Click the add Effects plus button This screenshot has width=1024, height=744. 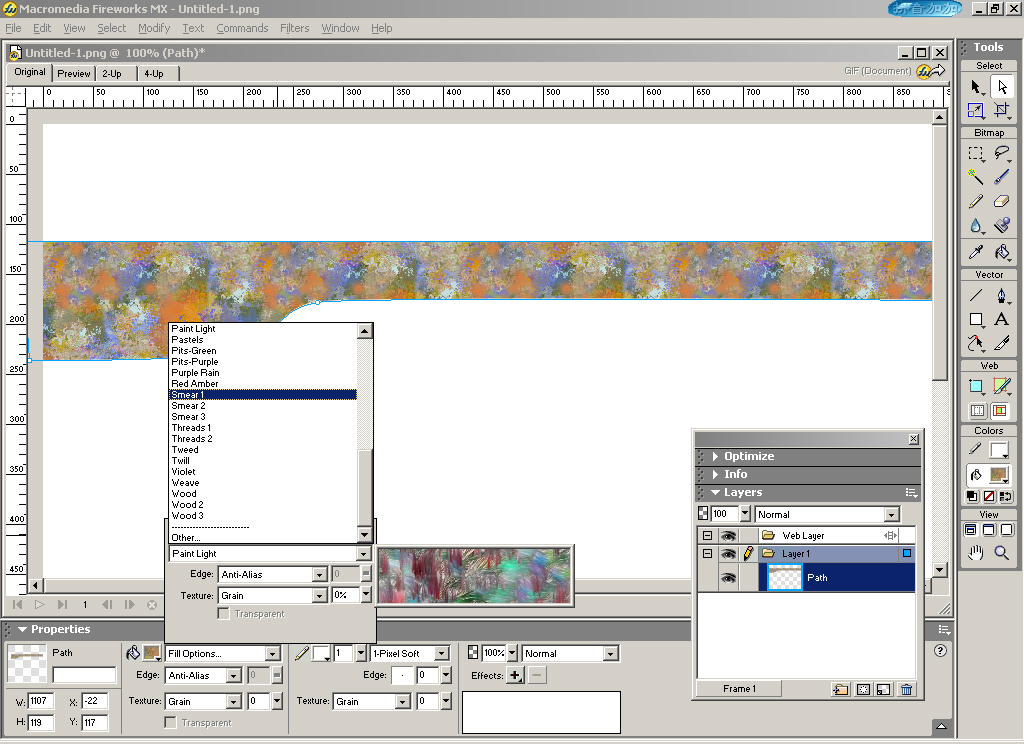pos(515,675)
